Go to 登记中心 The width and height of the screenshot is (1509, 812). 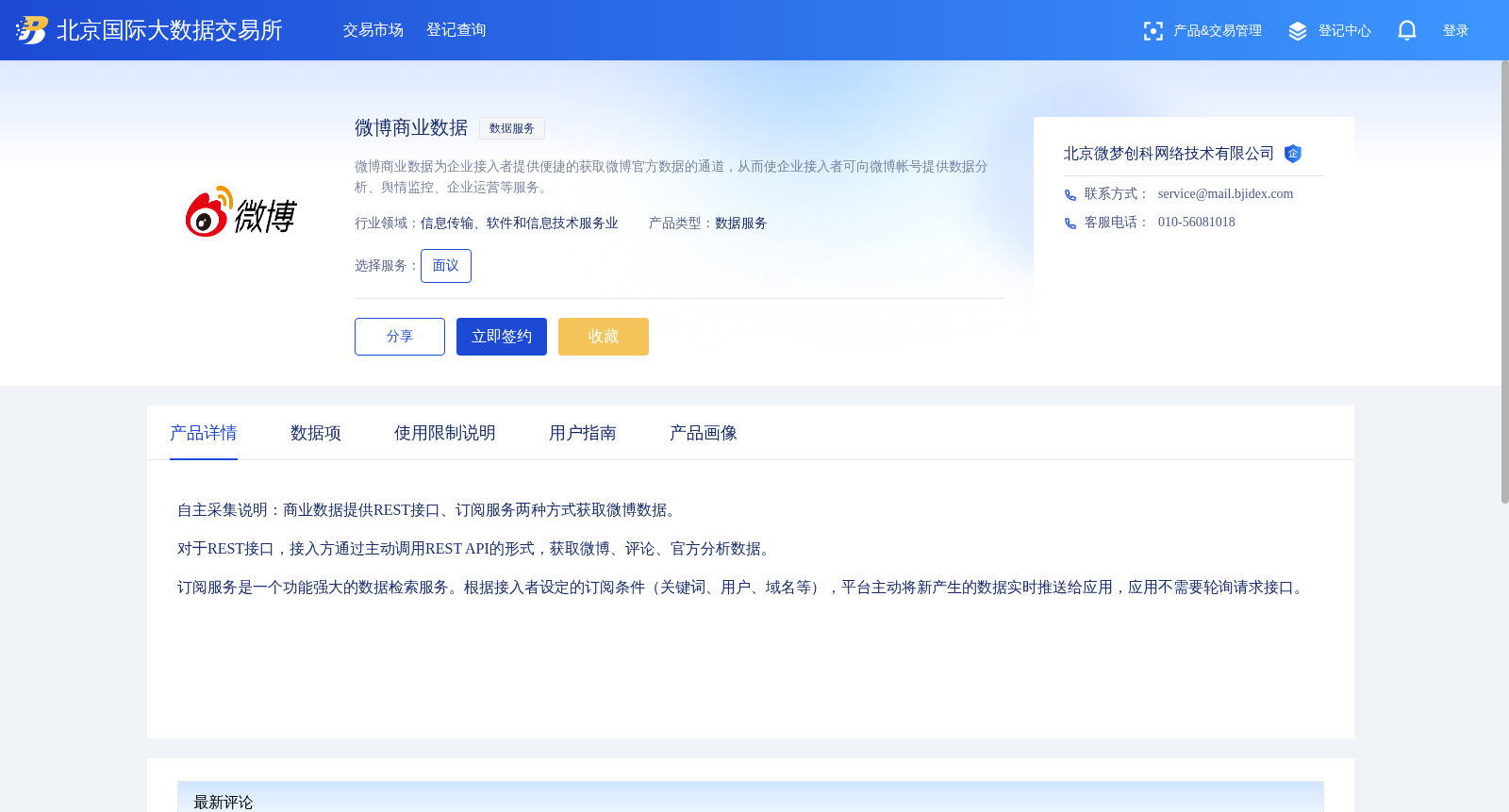1345,31
